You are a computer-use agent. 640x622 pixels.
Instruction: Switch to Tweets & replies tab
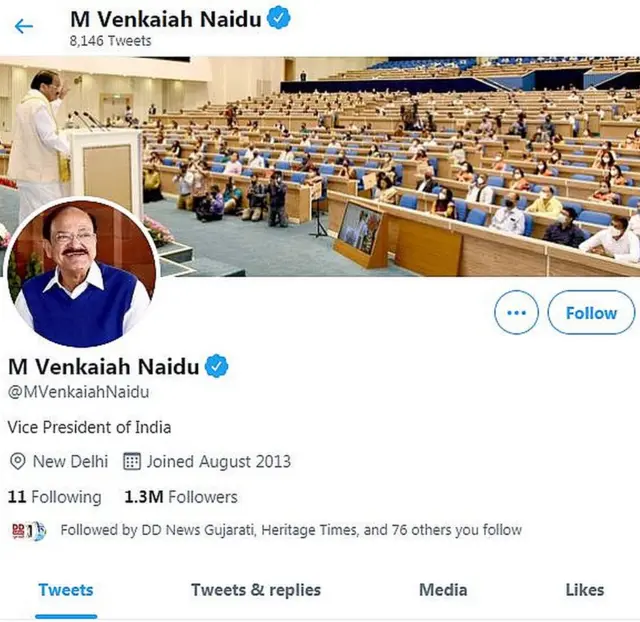[x=256, y=589]
